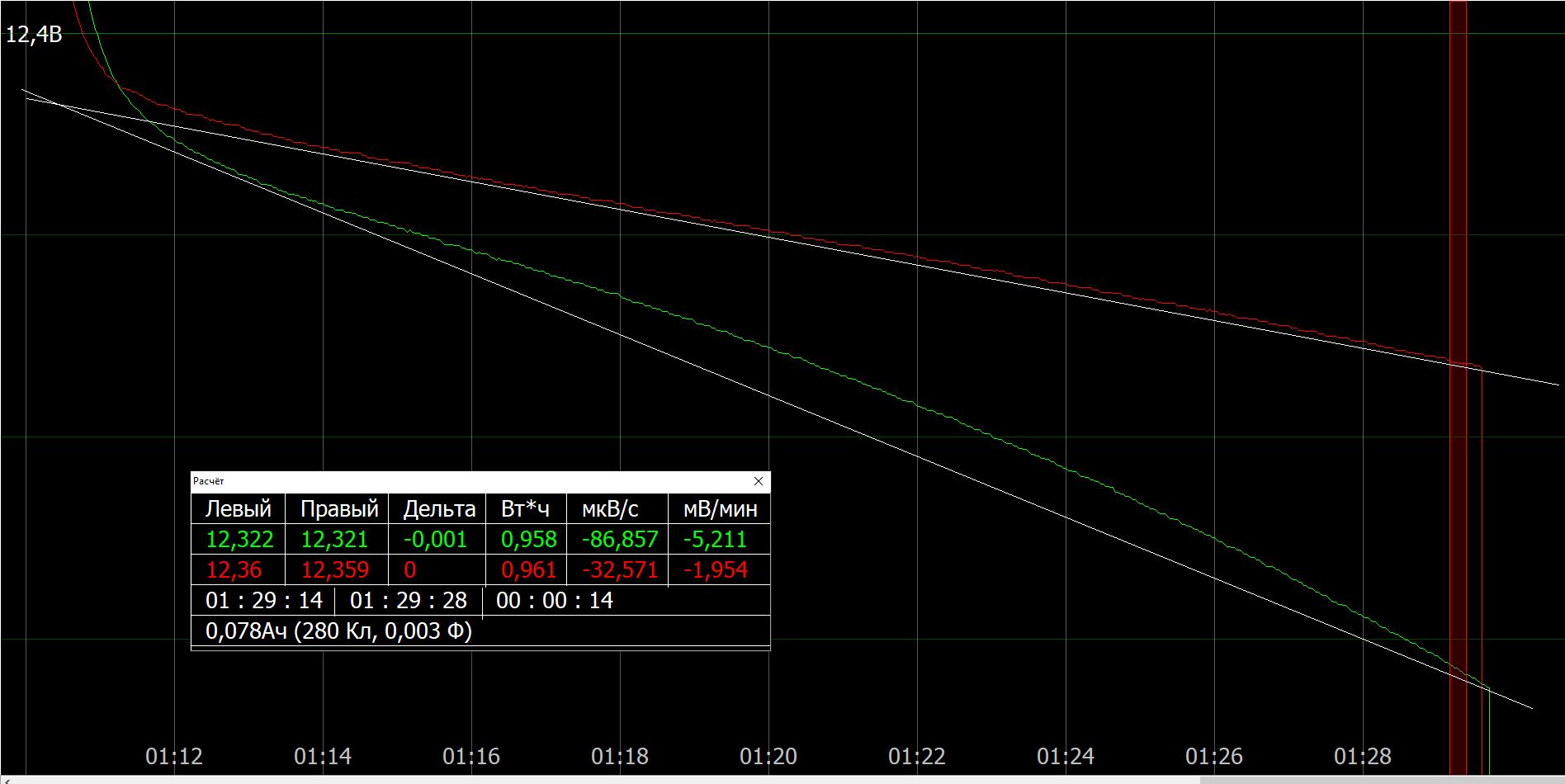The height and width of the screenshot is (784, 1565).
Task: Click the Дельта column header
Action: [x=439, y=508]
